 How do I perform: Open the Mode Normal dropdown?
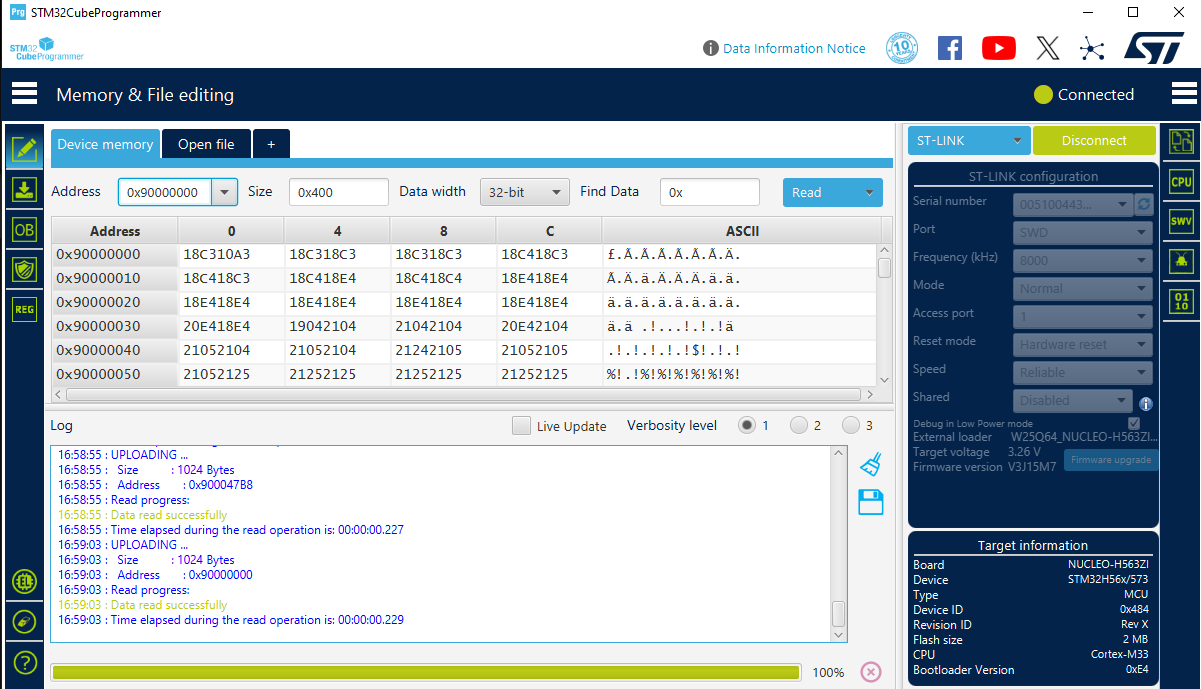pos(1083,289)
